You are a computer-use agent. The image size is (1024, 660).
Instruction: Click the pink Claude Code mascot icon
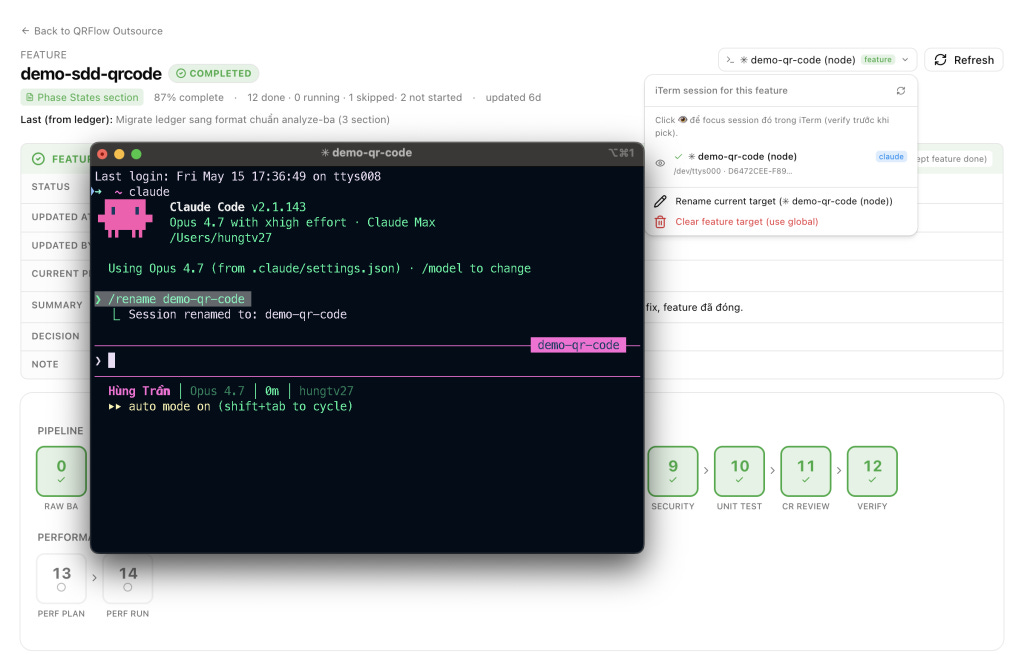(125, 219)
